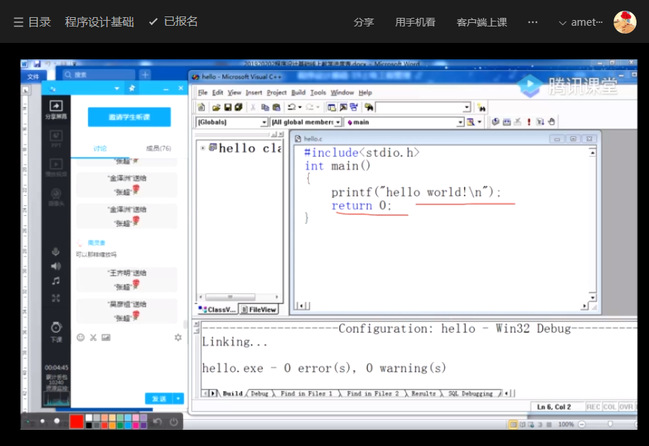Click the Open file icon in the Visual C++ toolbar
649x446 pixels.
tap(215, 107)
